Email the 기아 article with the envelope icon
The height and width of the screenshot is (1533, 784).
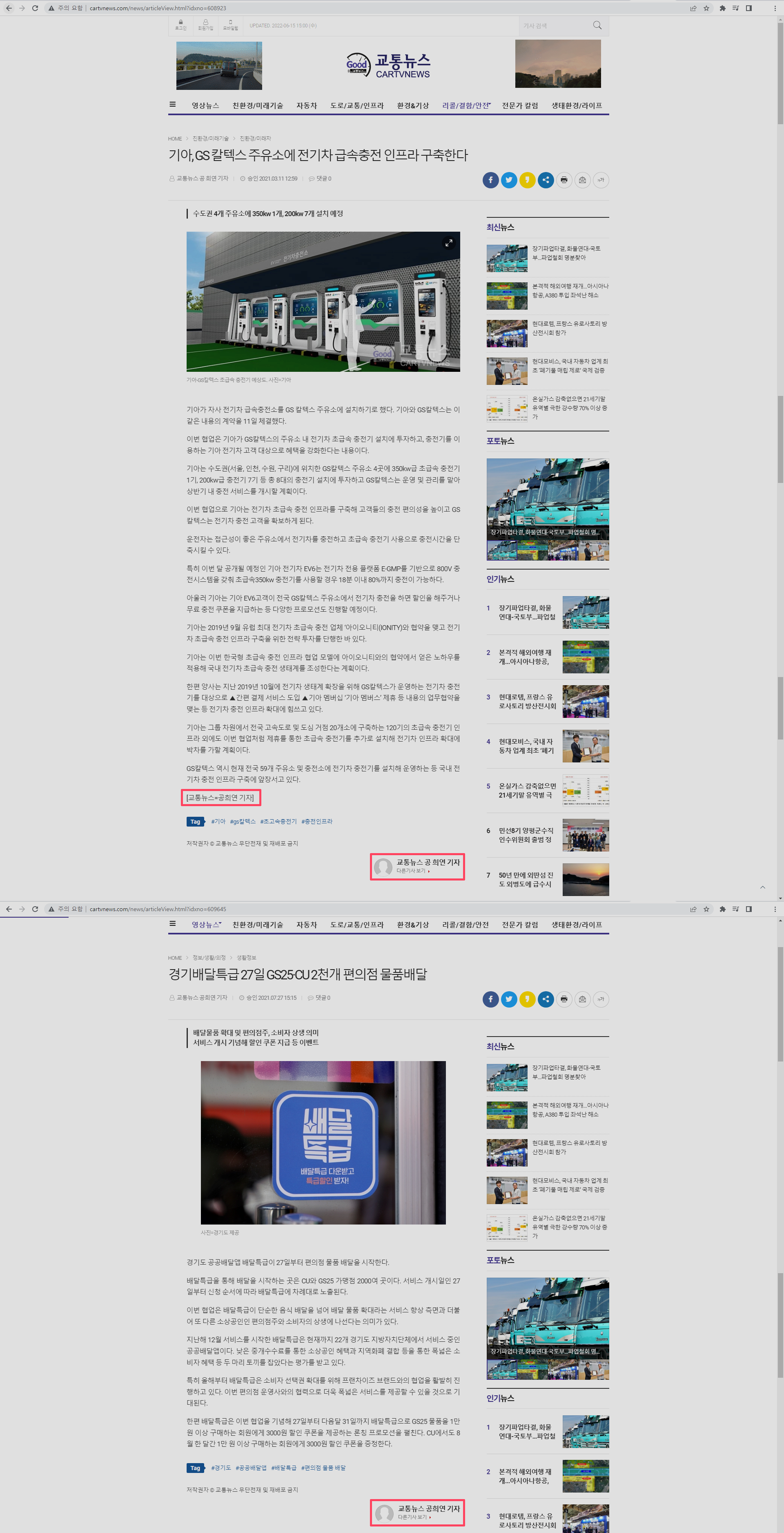click(x=582, y=180)
